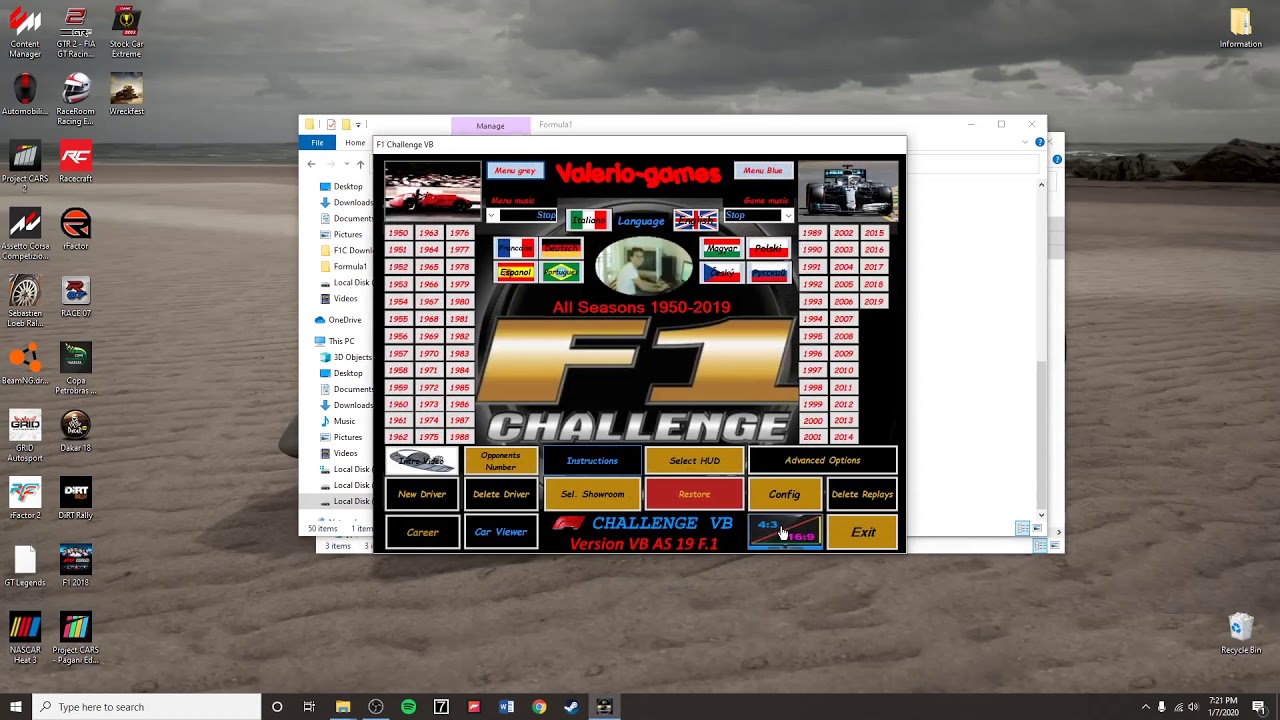1280x720 pixels.
Task: Select the 2019 season
Action: click(x=874, y=301)
